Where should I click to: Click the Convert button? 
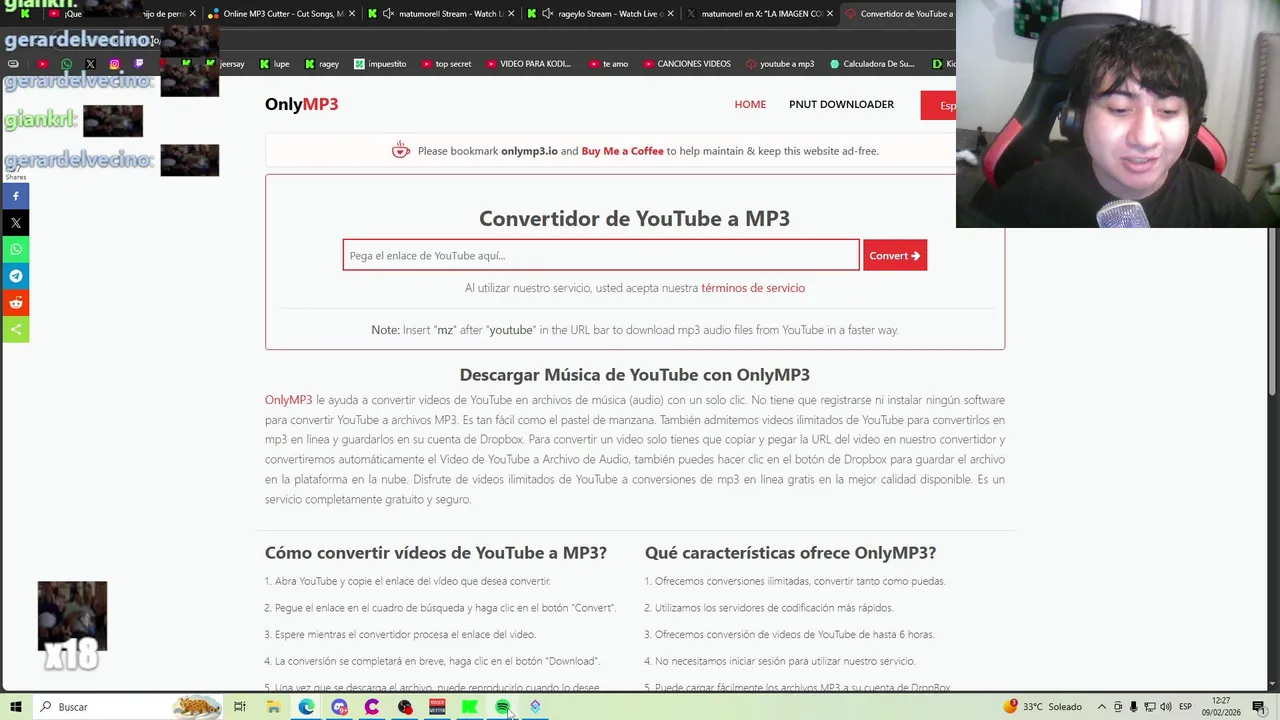pos(894,256)
